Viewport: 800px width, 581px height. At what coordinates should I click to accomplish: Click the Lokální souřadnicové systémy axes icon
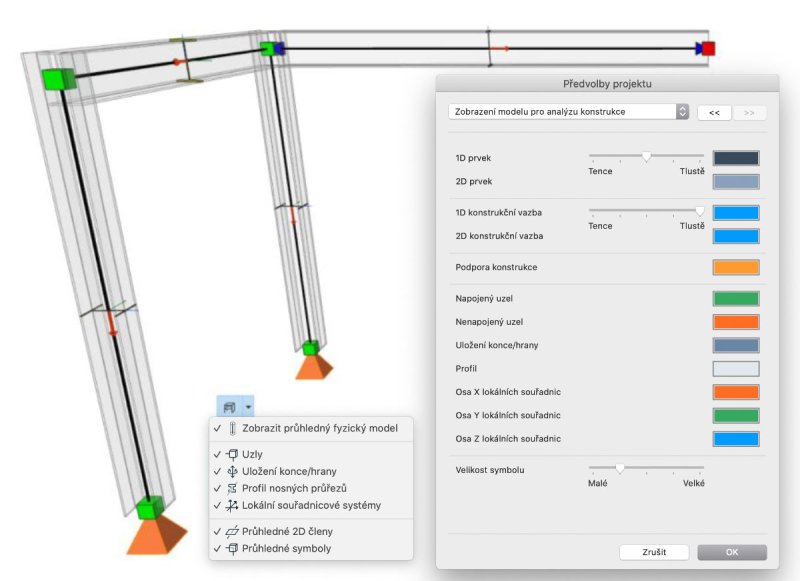(232, 506)
